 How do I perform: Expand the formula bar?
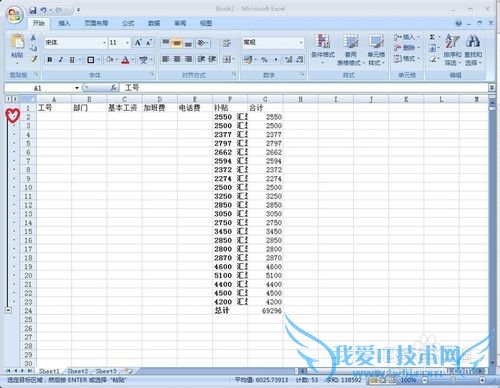coord(491,88)
